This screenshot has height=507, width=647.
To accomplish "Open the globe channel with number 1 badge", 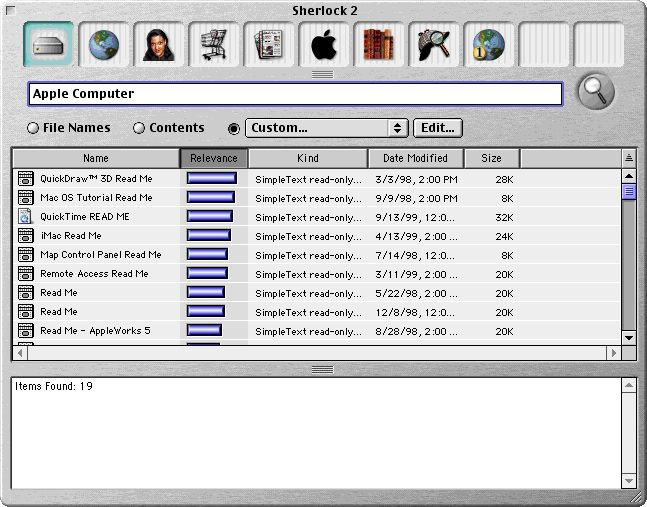I will click(x=489, y=45).
